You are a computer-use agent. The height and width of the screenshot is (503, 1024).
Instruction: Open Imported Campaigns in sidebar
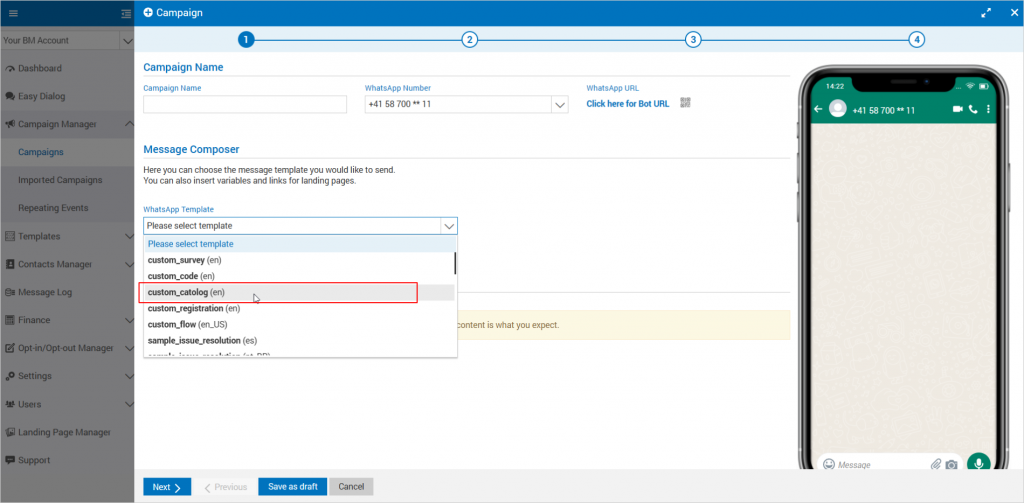pyautogui.click(x=60, y=180)
